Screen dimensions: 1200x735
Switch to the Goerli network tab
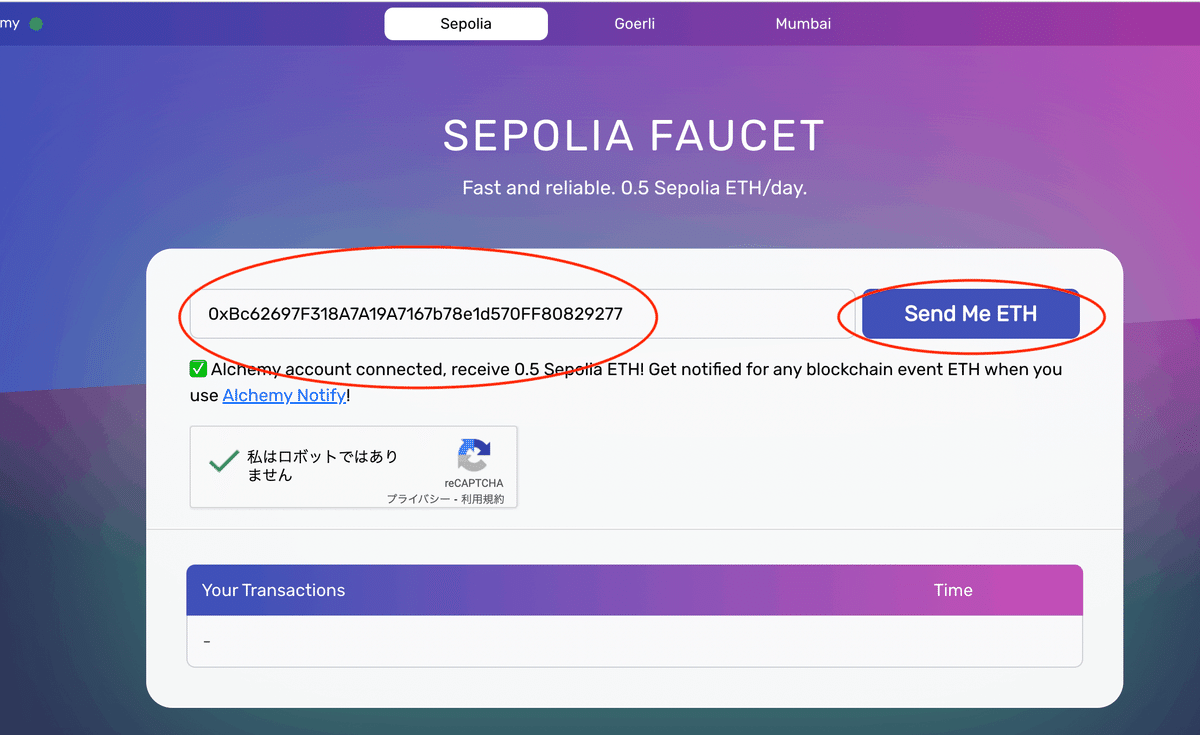(x=635, y=24)
